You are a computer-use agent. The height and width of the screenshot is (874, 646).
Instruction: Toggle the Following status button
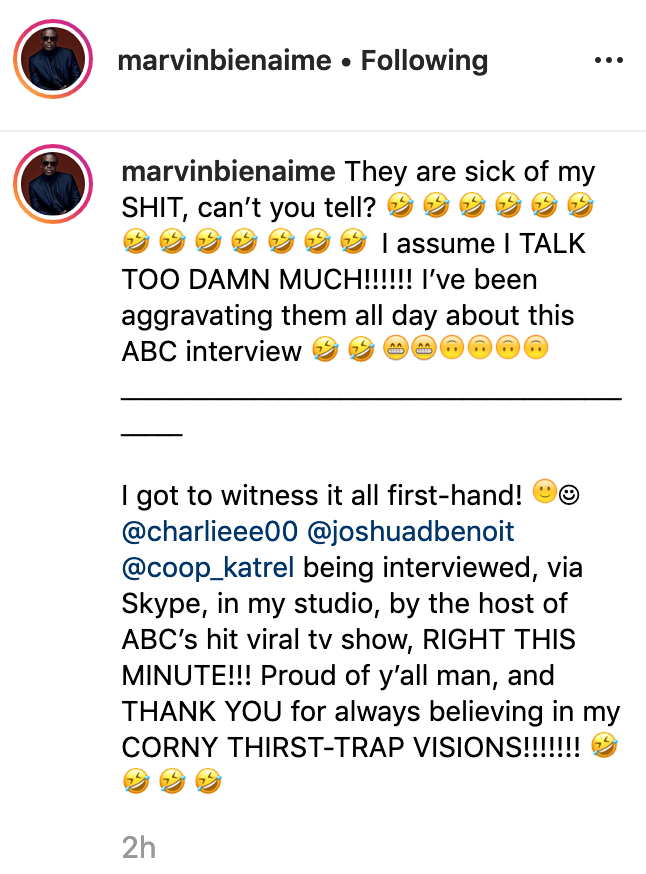(x=424, y=60)
